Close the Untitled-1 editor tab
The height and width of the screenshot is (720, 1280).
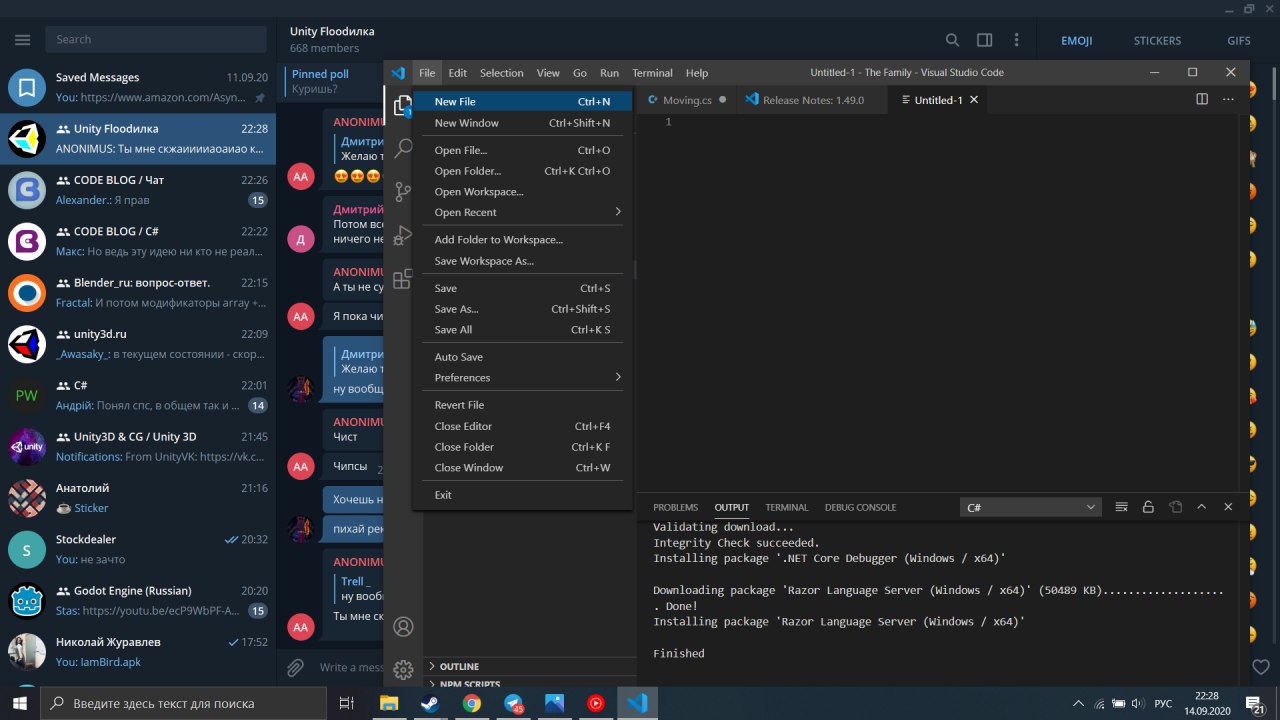974,100
